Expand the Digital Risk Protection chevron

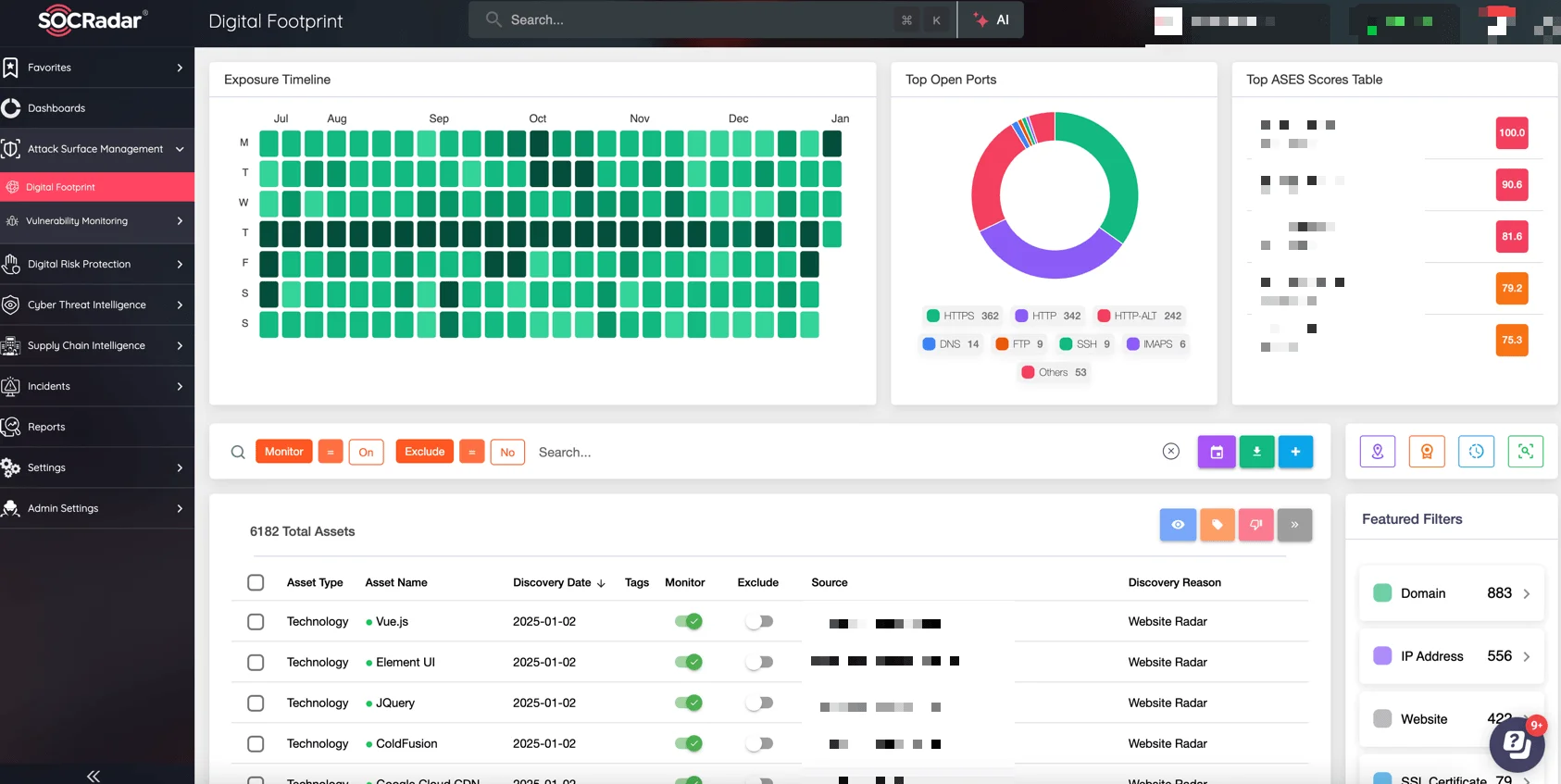coord(180,264)
